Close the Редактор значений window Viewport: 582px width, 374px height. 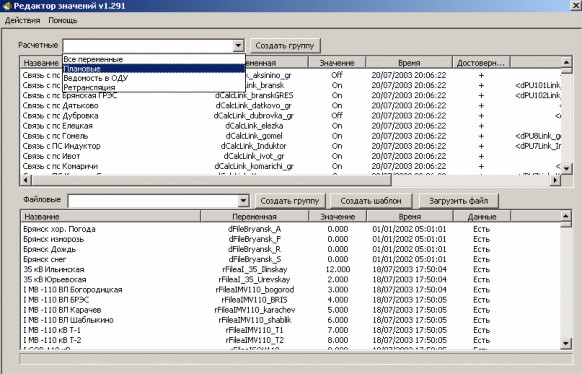tap(576, 5)
